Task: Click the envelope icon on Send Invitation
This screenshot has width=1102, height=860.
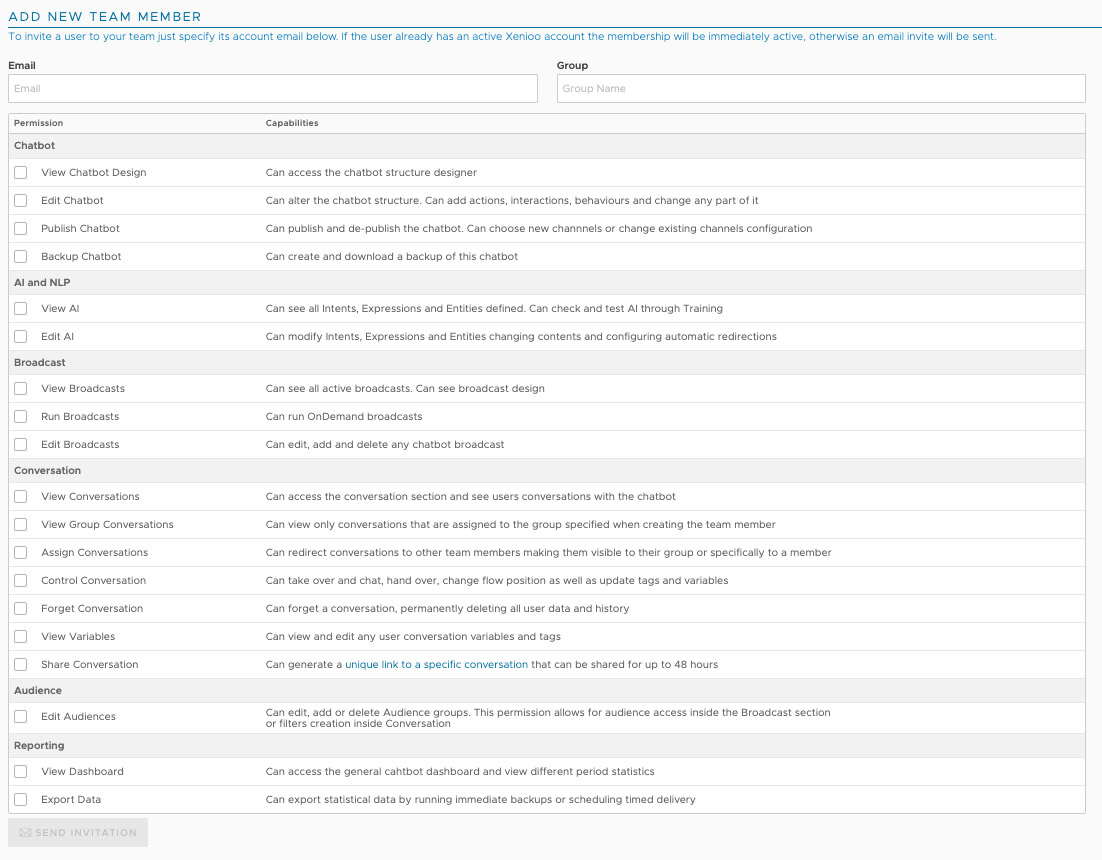Action: [x=25, y=833]
